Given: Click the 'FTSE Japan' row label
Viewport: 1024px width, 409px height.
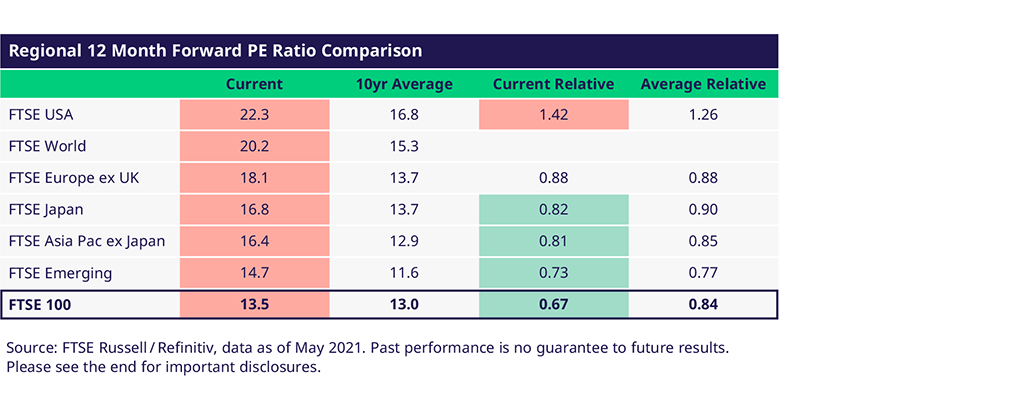Looking at the screenshot, I should pos(44,209).
